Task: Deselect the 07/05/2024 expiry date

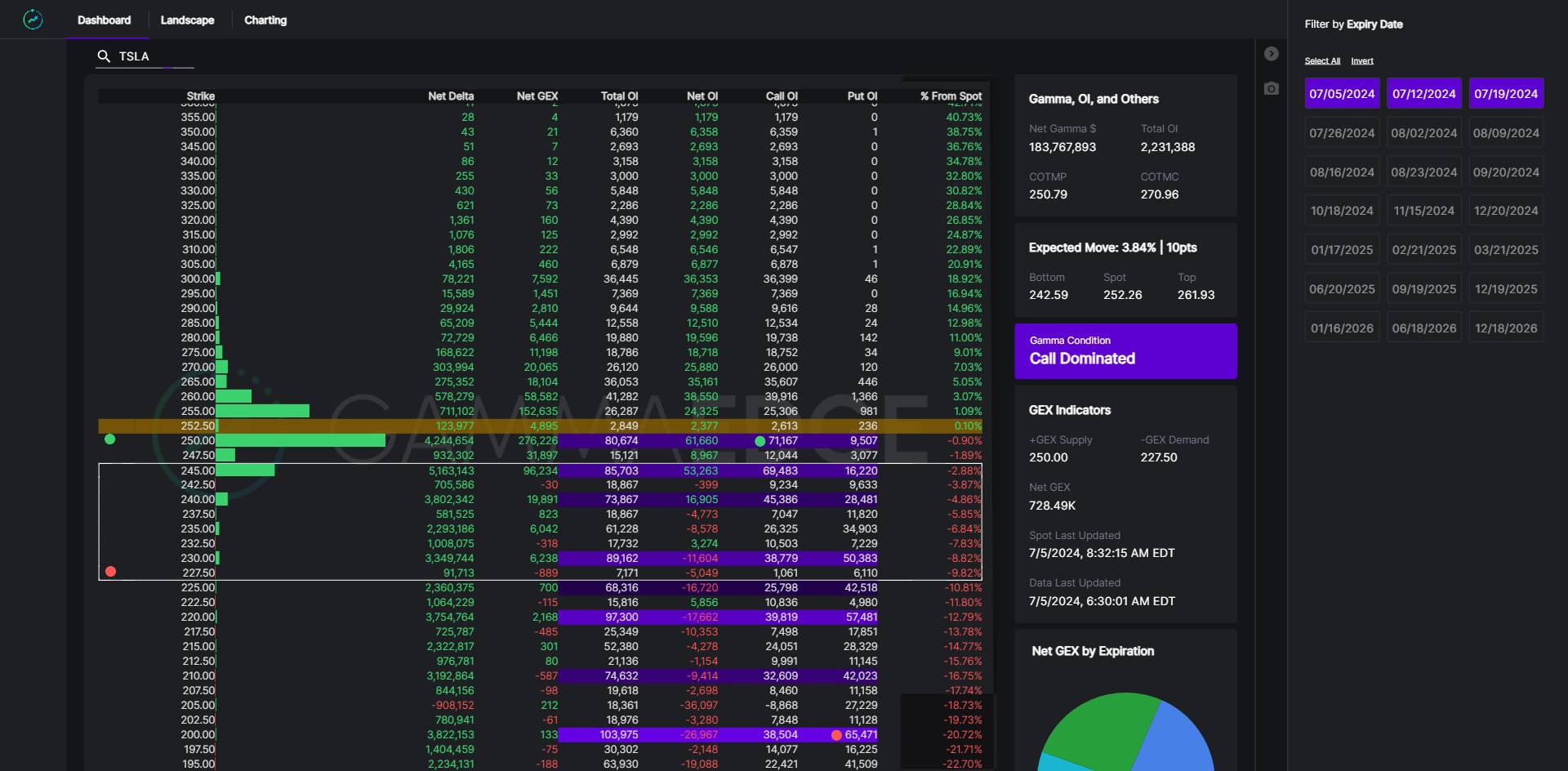Action: (x=1342, y=94)
